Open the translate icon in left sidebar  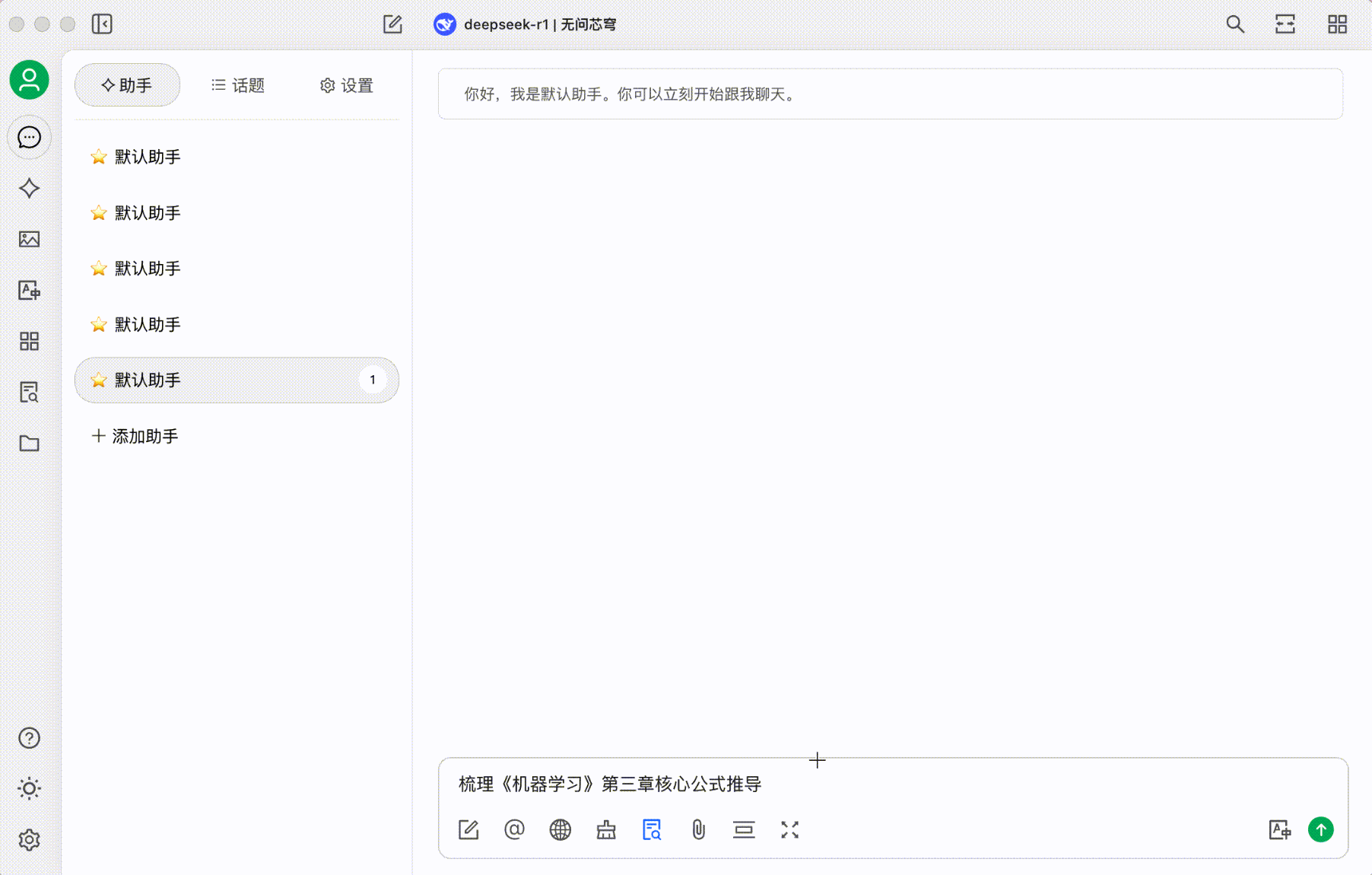coord(29,290)
